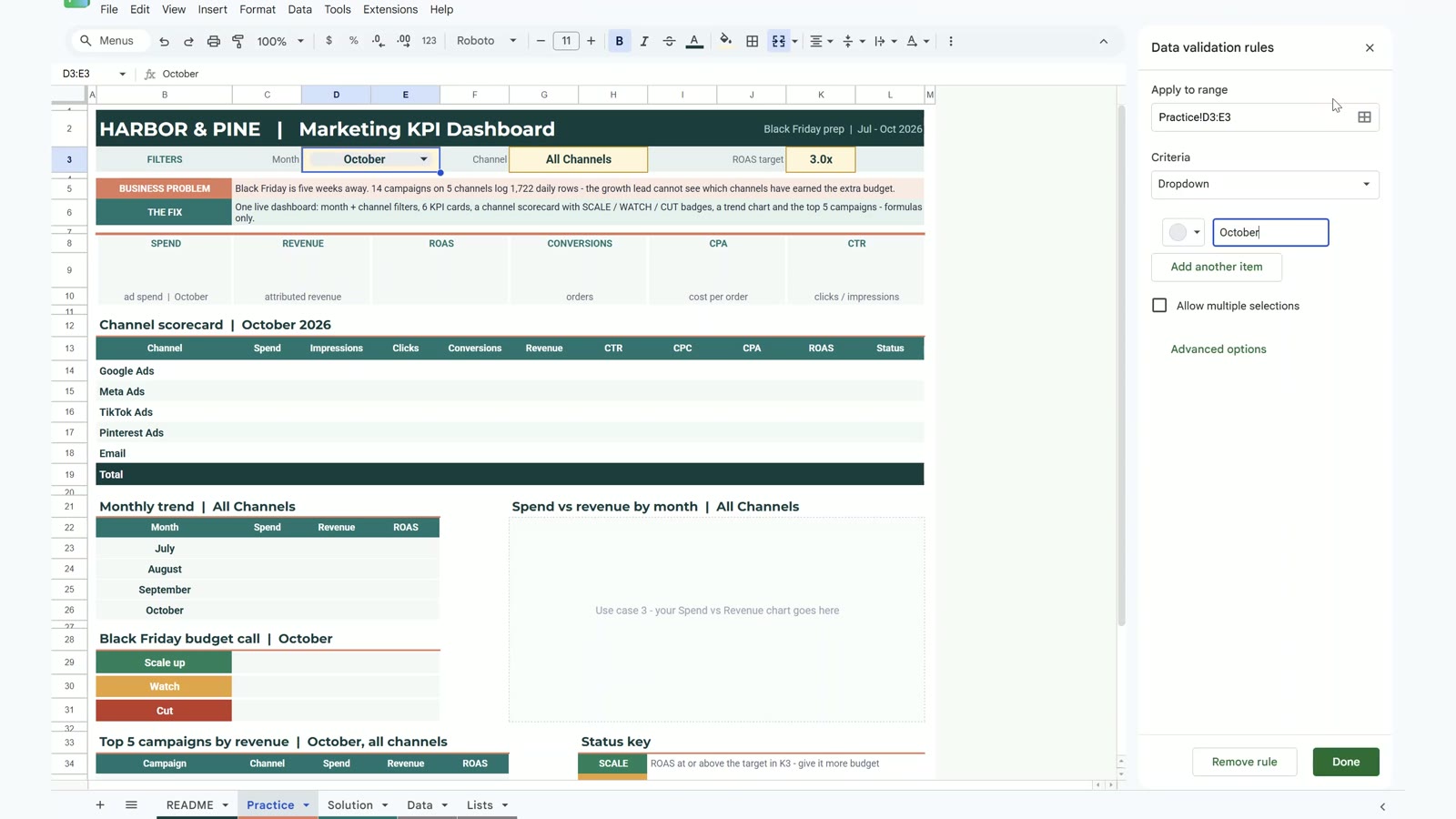The image size is (1456, 819).
Task: Apply strikethrough formatting
Action: pos(669,41)
